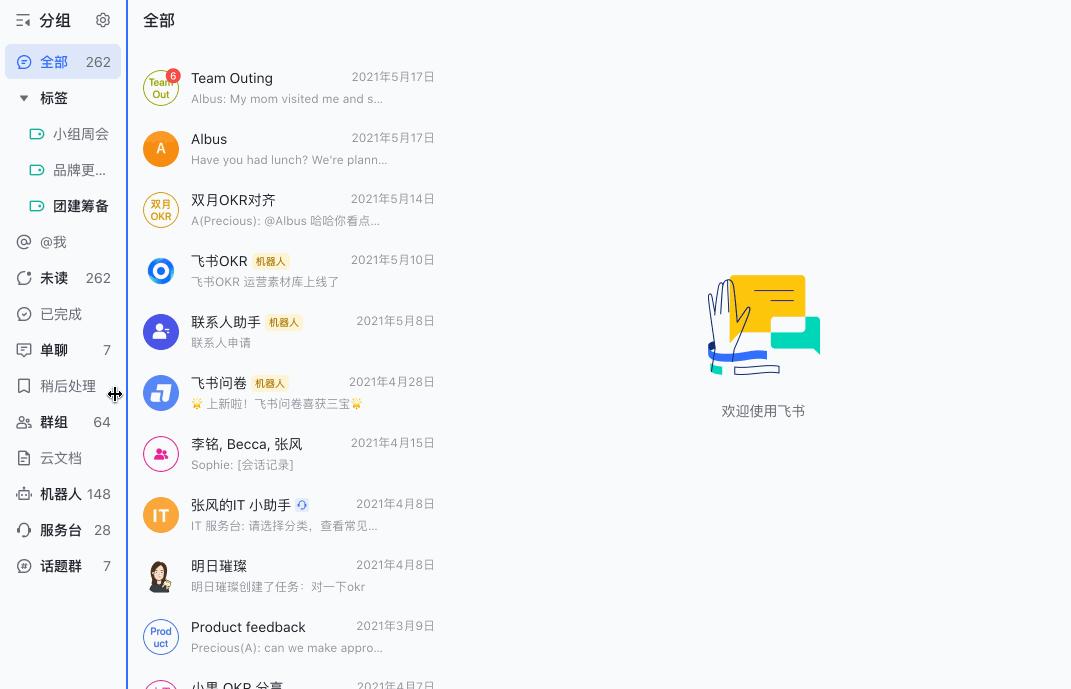Click the 机器人 robot icon
This screenshot has width=1071, height=689.
click(24, 494)
